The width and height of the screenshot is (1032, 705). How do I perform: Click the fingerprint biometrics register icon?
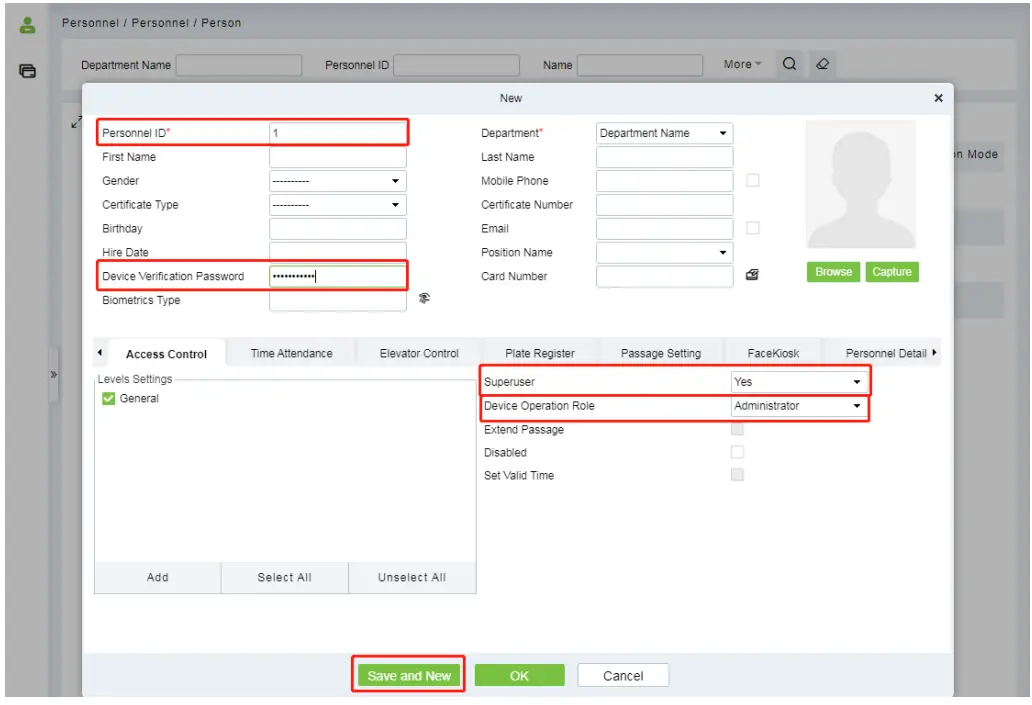click(x=424, y=298)
